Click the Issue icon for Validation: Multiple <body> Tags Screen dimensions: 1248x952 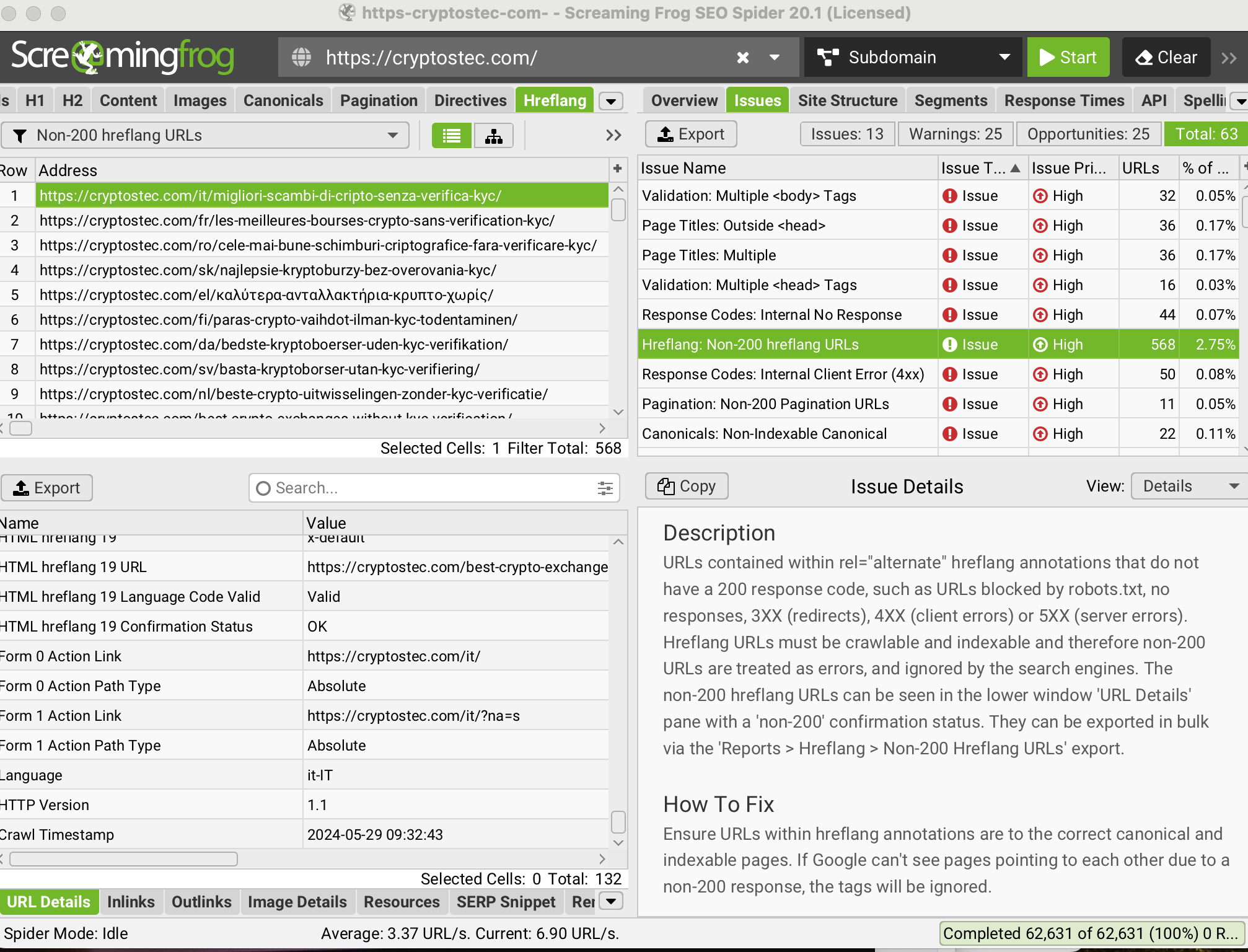pos(949,196)
